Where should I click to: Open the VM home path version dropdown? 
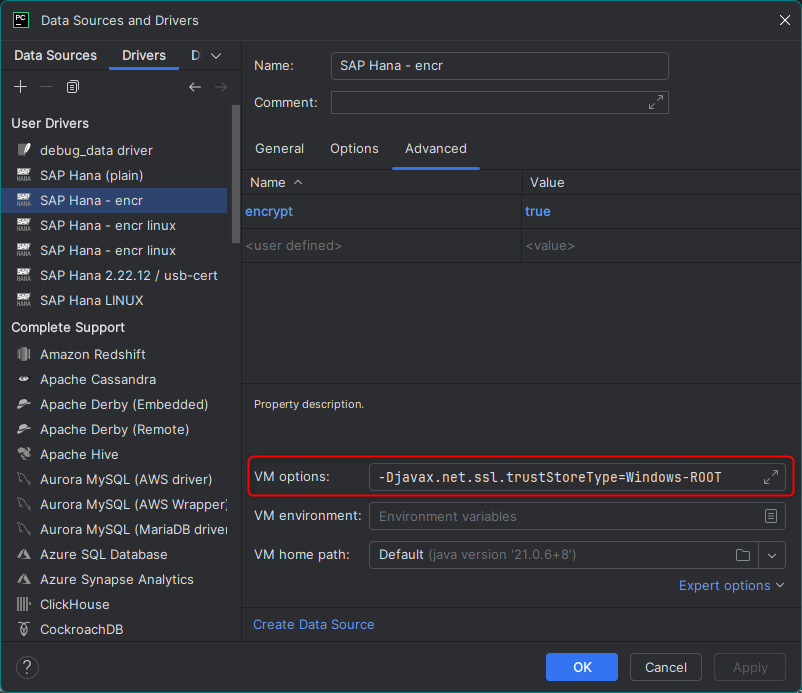[770, 555]
